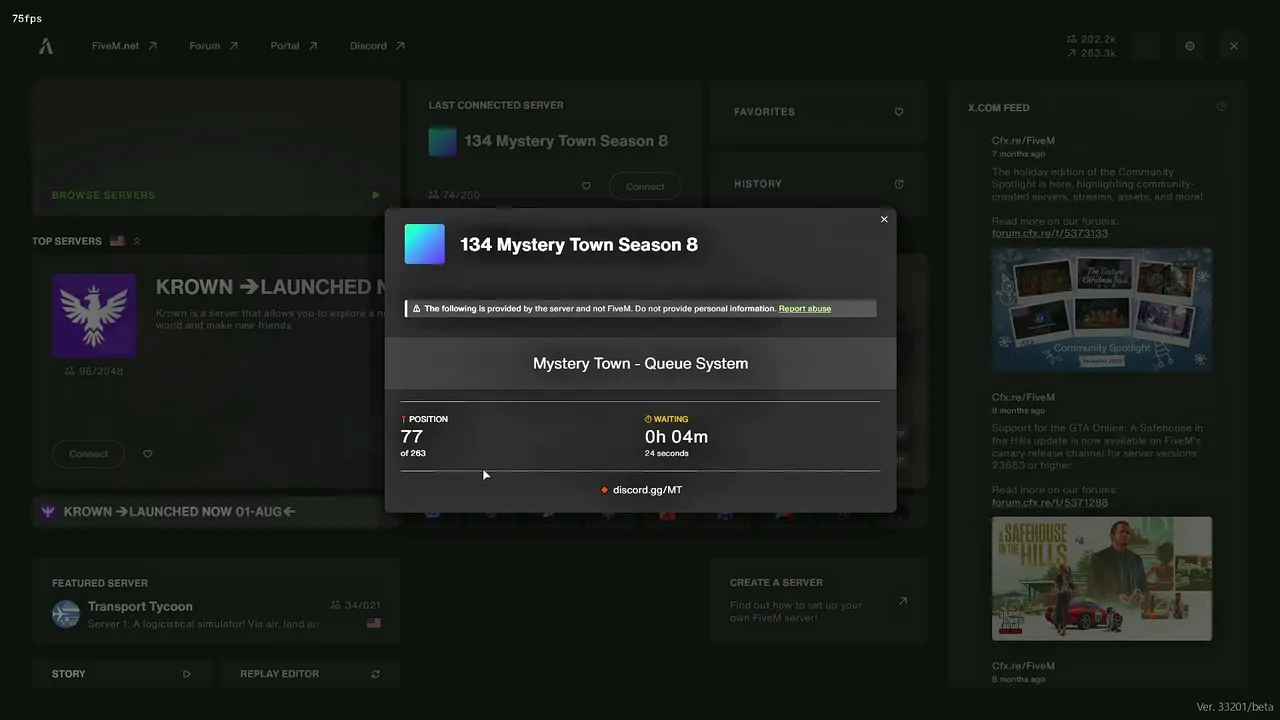The height and width of the screenshot is (720, 1280).
Task: Click the last connected server name Mystery Town
Action: [x=566, y=141]
